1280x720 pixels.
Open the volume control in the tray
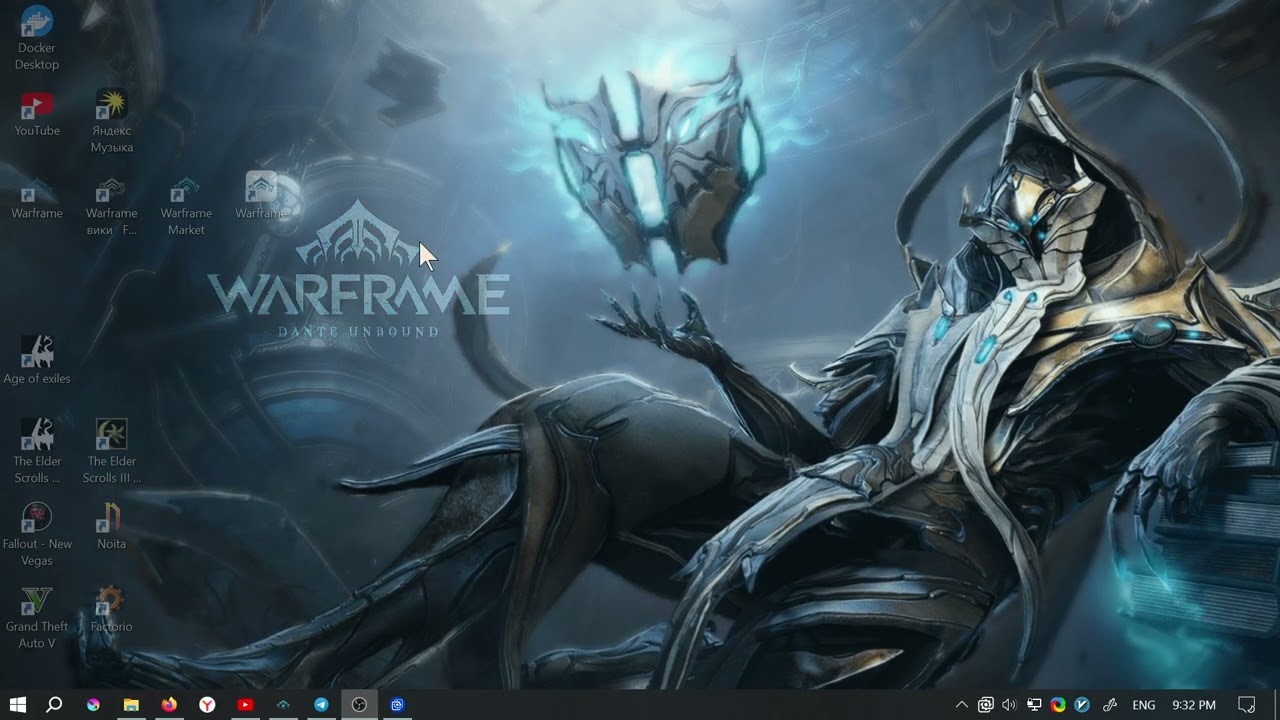[1009, 705]
